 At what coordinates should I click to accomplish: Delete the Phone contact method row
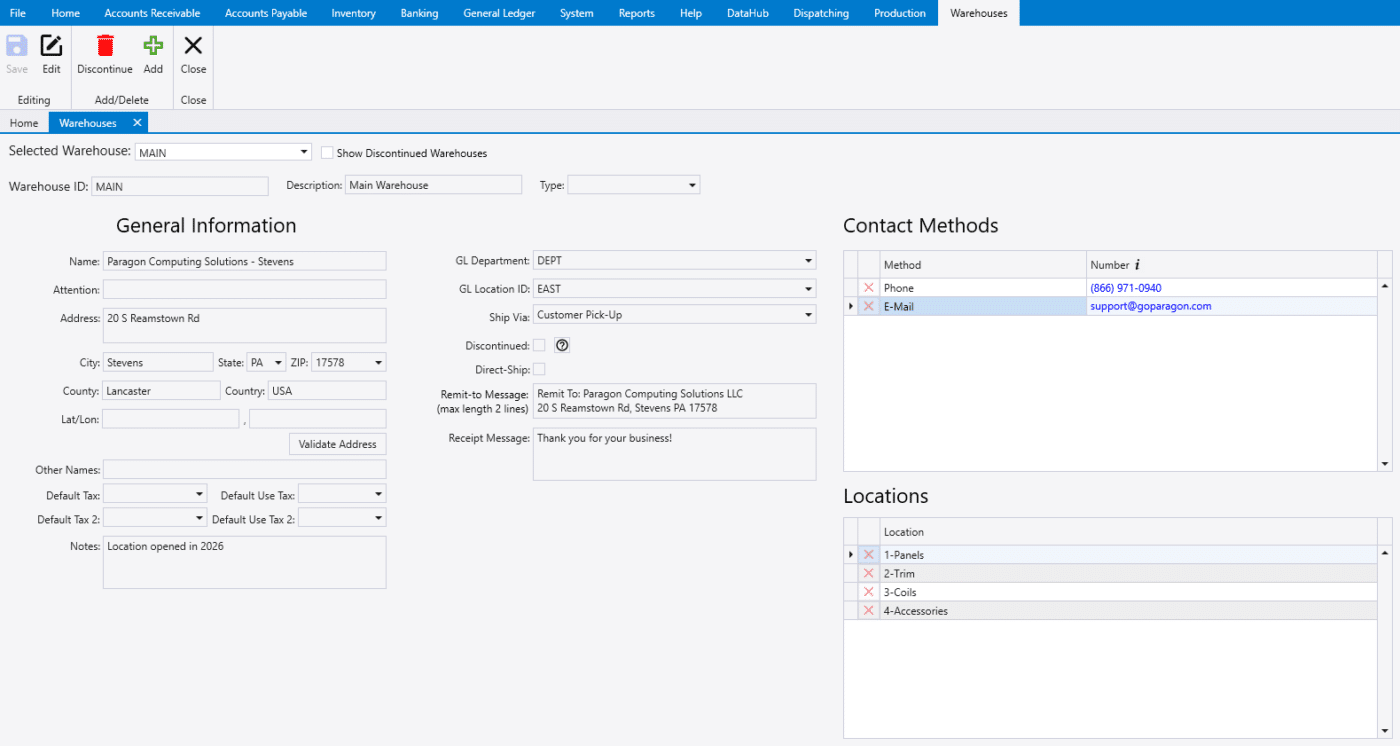(868, 288)
